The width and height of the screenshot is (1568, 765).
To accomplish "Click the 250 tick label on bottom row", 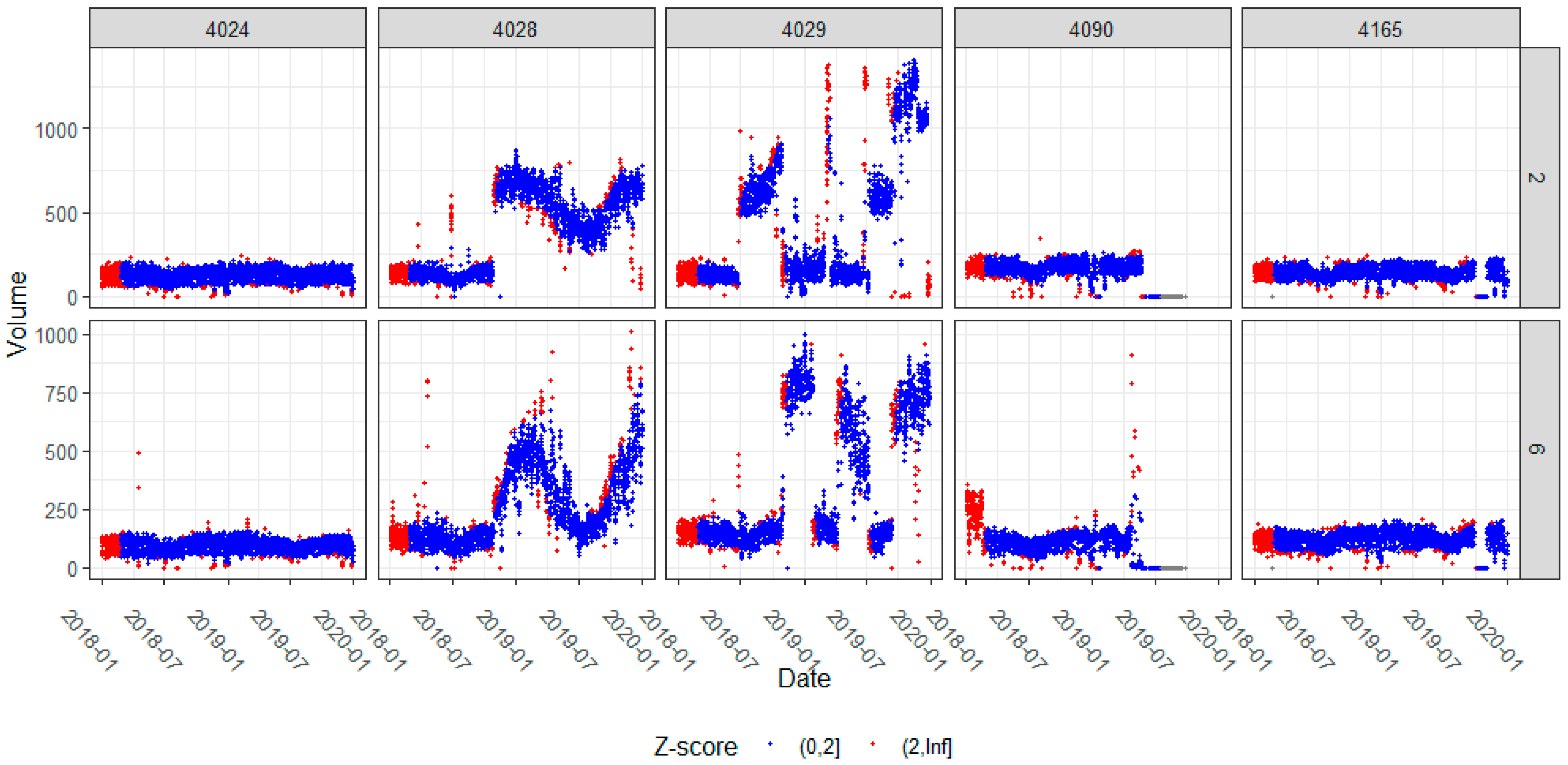I will coord(61,511).
